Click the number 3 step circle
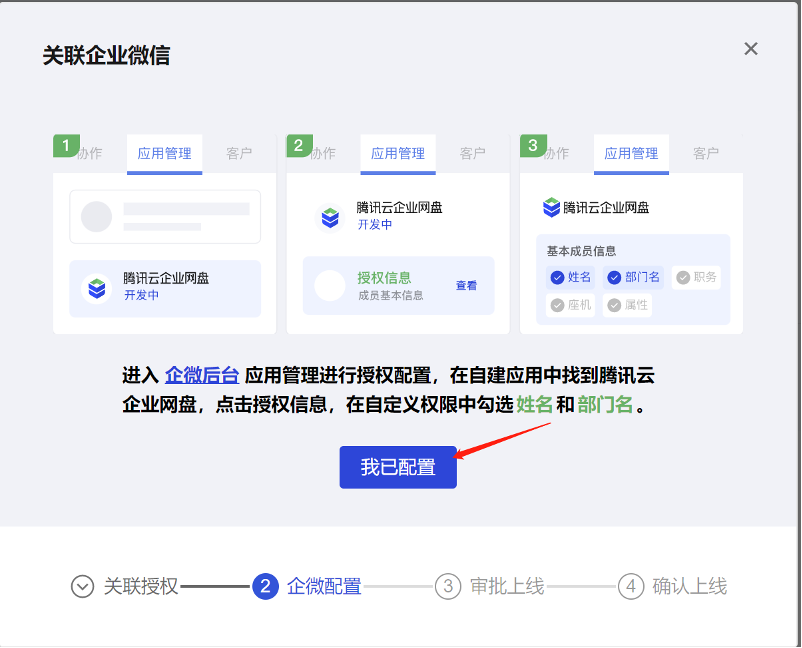Screen dimensions: 802x648 coord(448,586)
